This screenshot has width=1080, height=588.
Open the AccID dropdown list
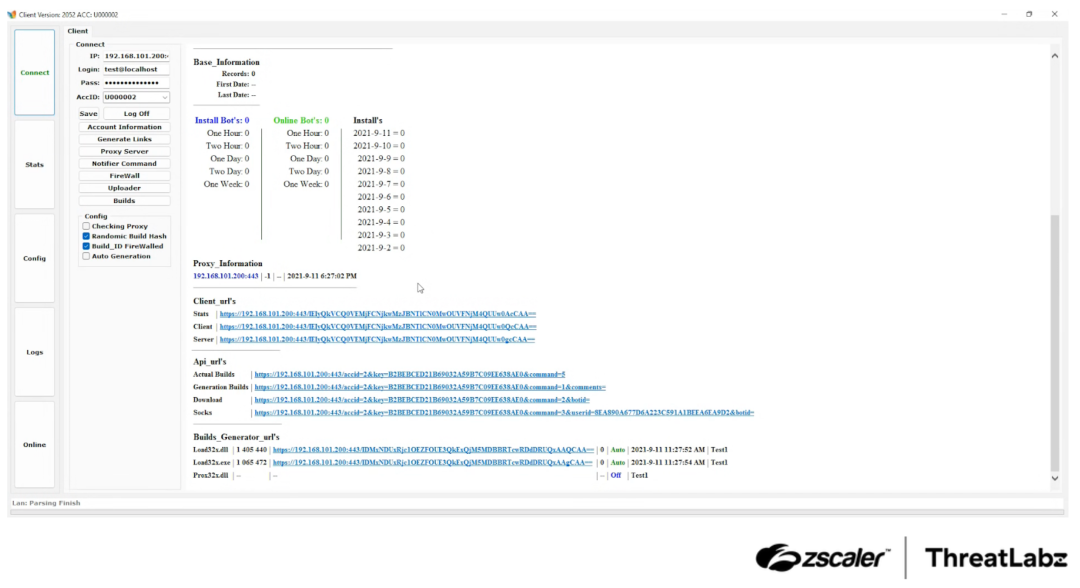click(164, 98)
